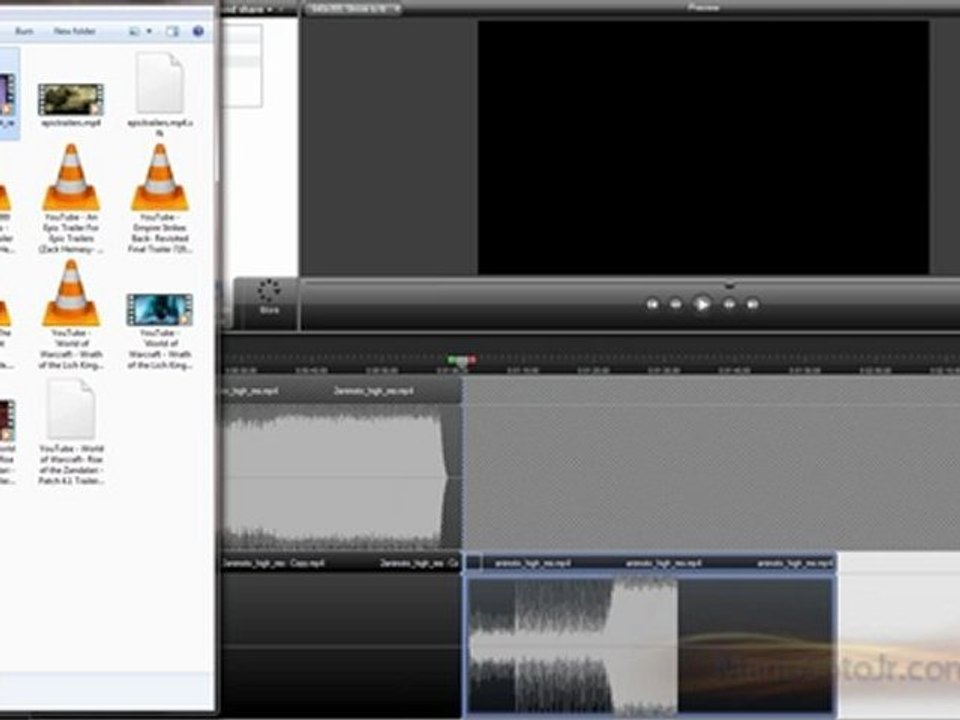This screenshot has height=720, width=960.
Task: Click Explorer's help question mark icon
Action: (x=198, y=31)
